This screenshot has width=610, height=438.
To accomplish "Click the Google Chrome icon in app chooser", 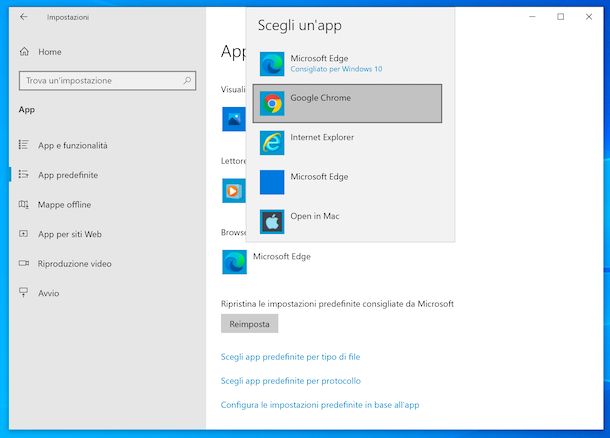I will [x=272, y=104].
